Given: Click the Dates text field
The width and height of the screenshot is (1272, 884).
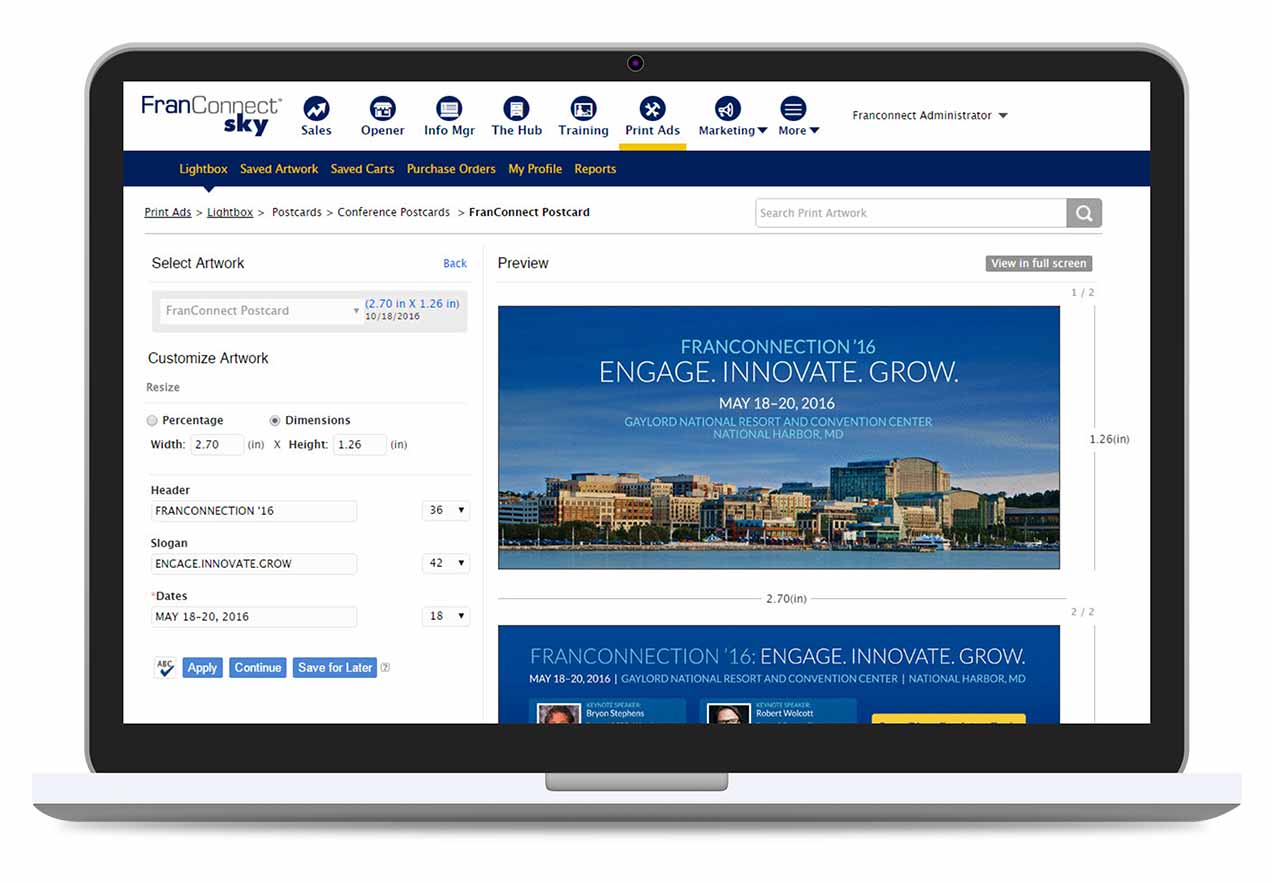Looking at the screenshot, I should click(x=254, y=617).
